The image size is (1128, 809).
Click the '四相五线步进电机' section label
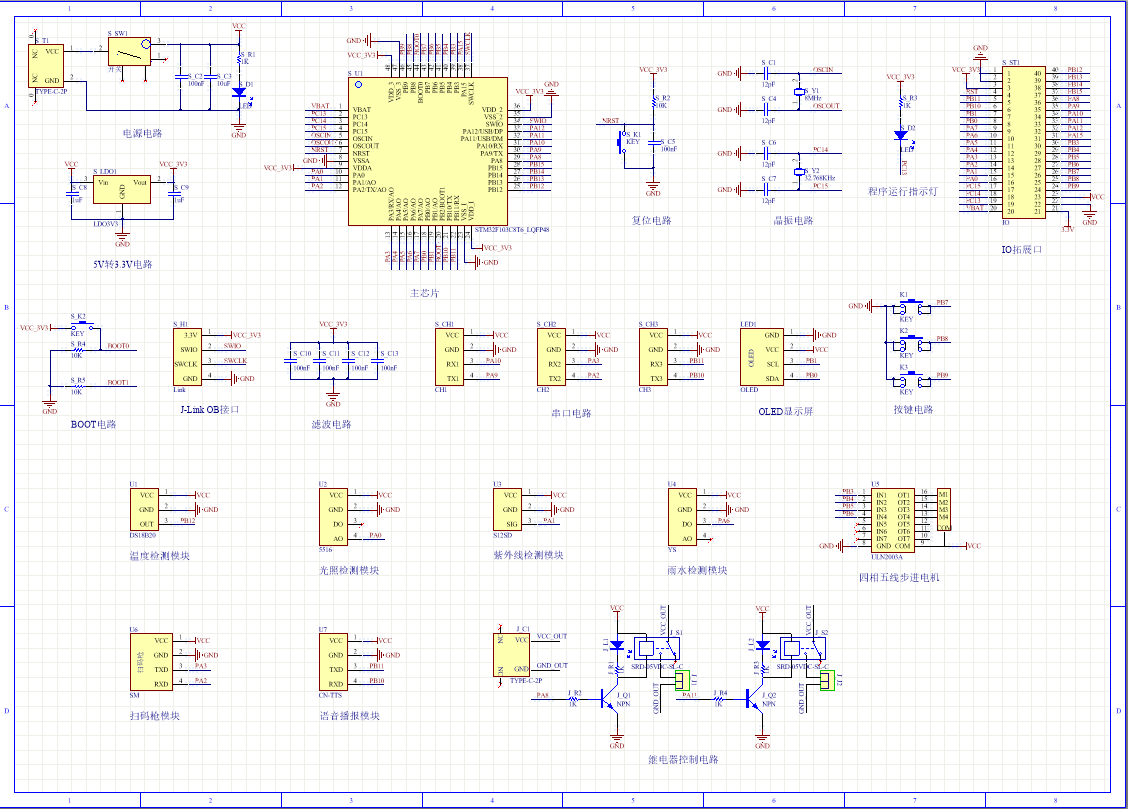coord(899,577)
